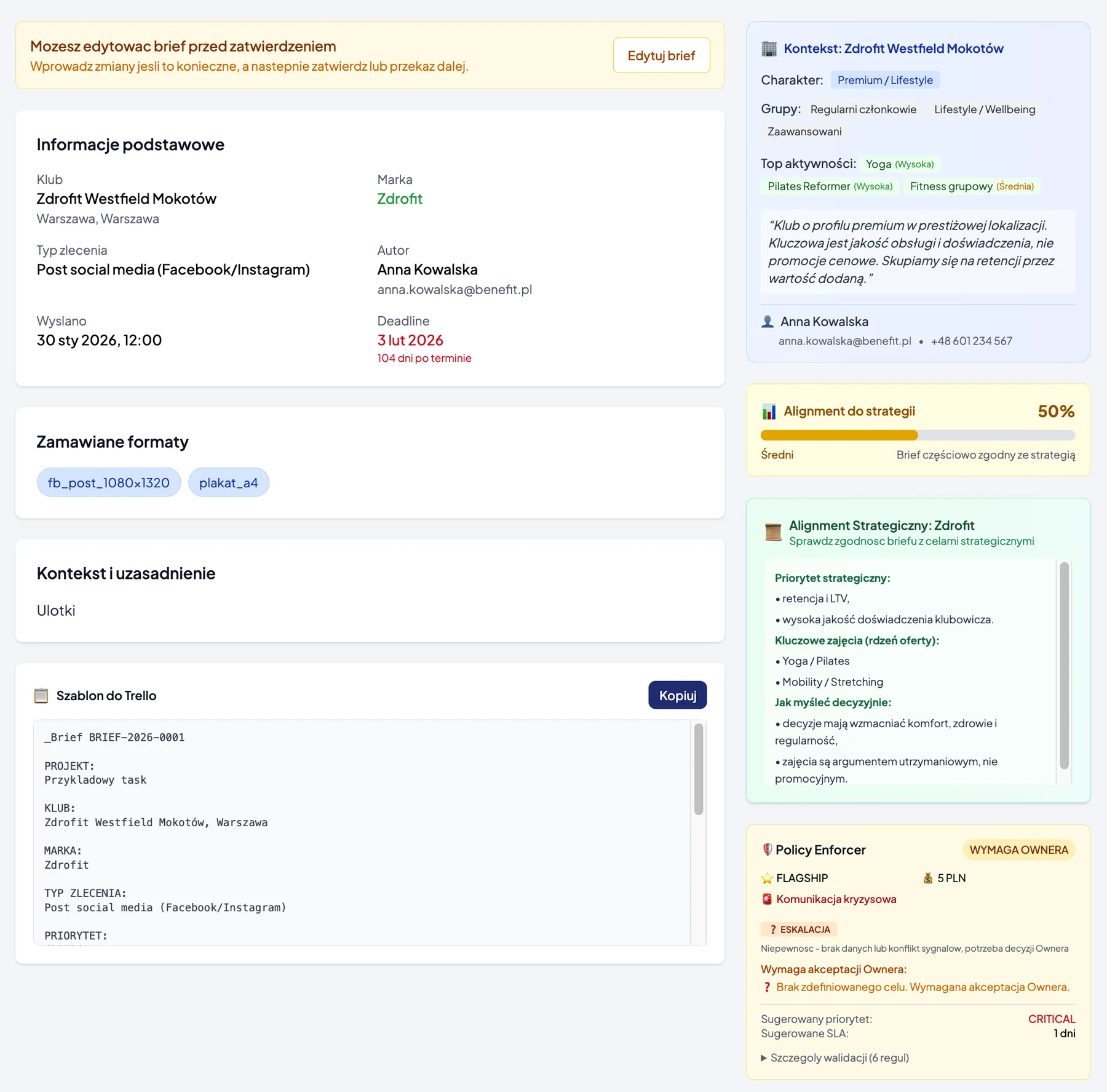Click the Edytuj brief button
The width and height of the screenshot is (1107, 1092).
pos(661,55)
